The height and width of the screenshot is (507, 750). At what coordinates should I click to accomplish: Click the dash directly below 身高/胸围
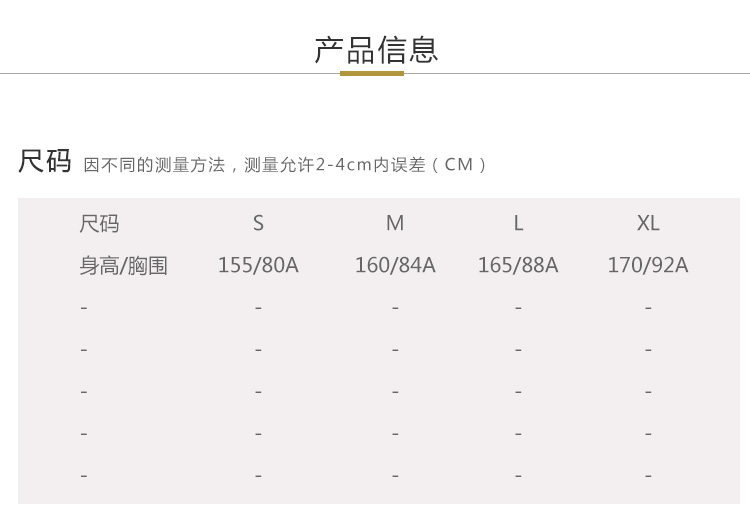pyautogui.click(x=84, y=308)
